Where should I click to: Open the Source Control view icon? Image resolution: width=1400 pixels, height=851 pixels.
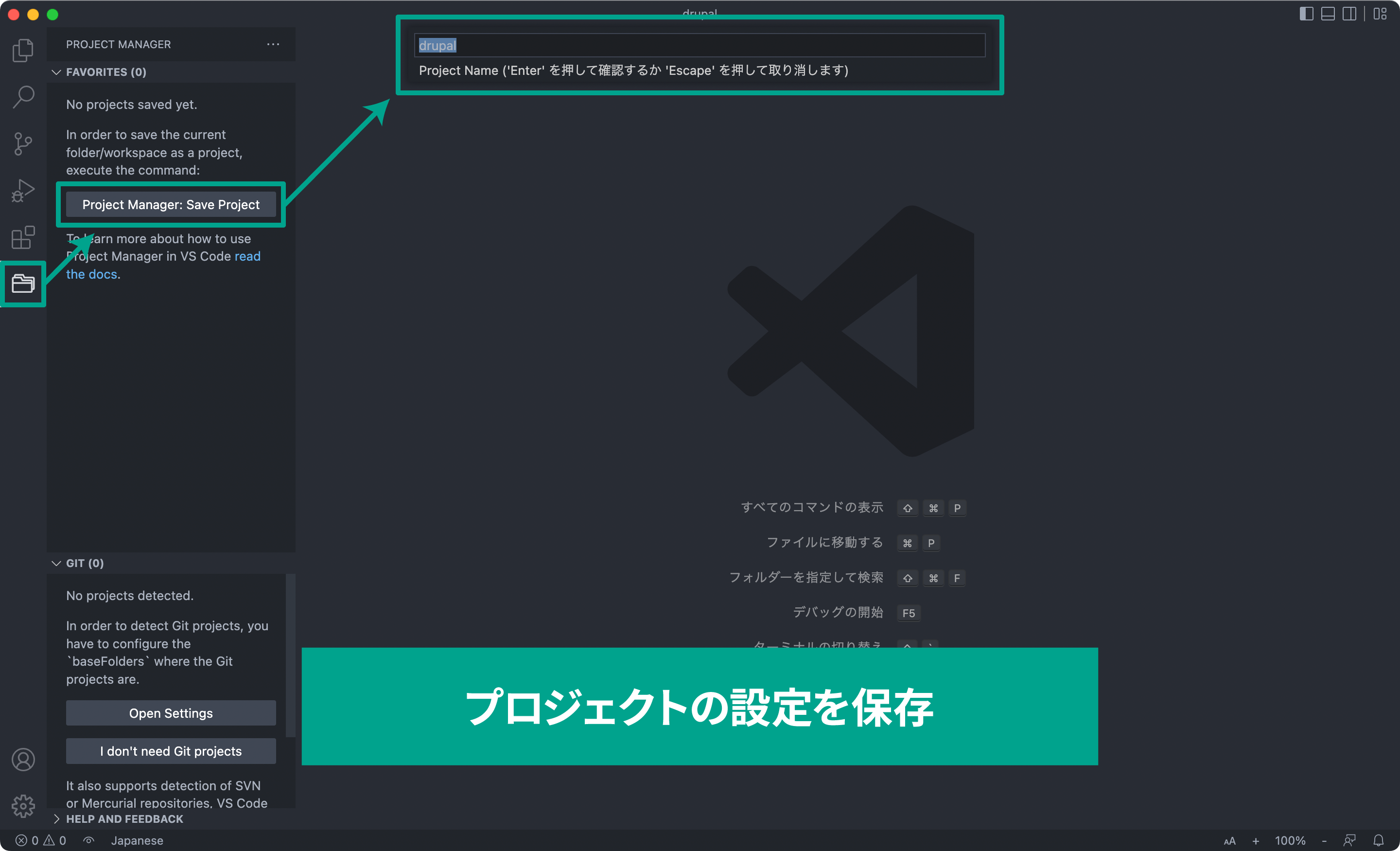[23, 144]
